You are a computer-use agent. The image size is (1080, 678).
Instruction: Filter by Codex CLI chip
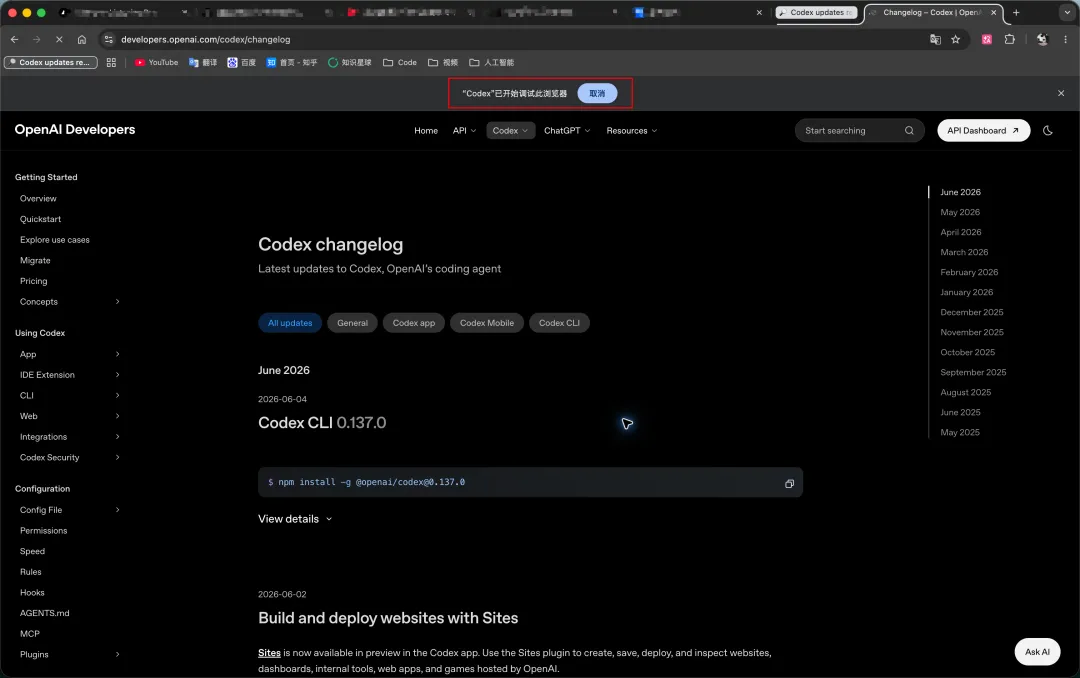[559, 322]
